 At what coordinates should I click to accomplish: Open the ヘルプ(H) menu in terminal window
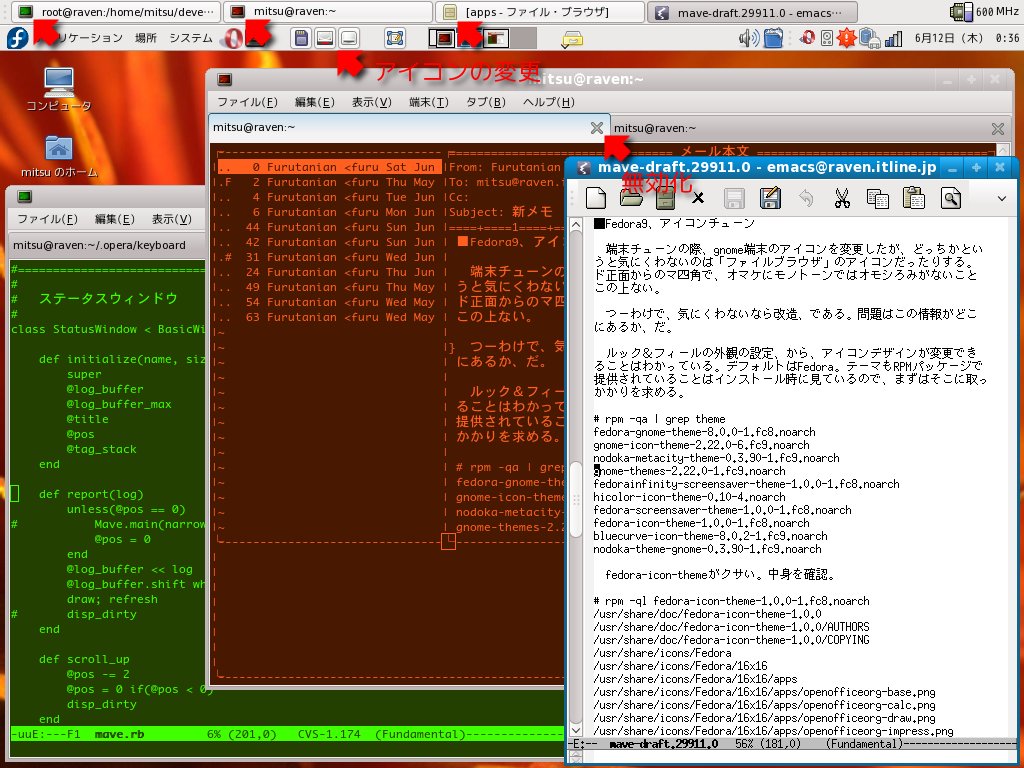click(549, 102)
